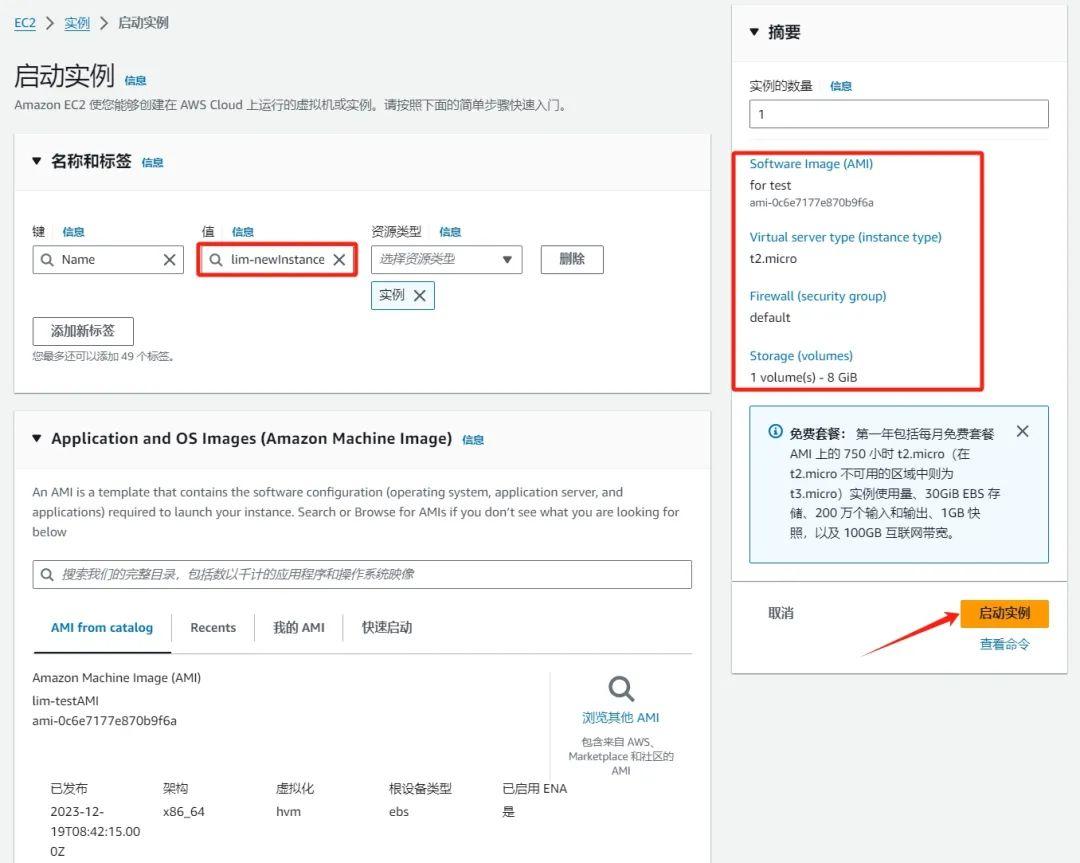Screen dimensions: 1080x863
Task: Dismiss the 免费套餐 info banner
Action: [x=1022, y=431]
